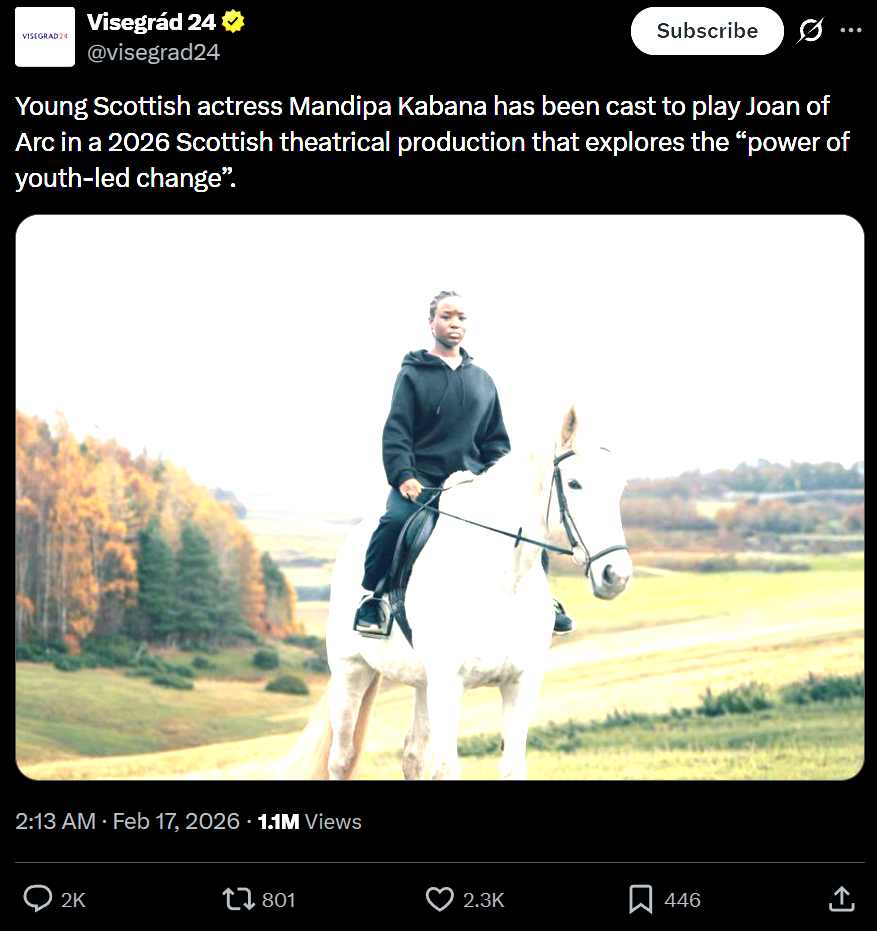Viewport: 877px width, 931px height.
Task: Open the three-dot more options menu
Action: (x=851, y=31)
